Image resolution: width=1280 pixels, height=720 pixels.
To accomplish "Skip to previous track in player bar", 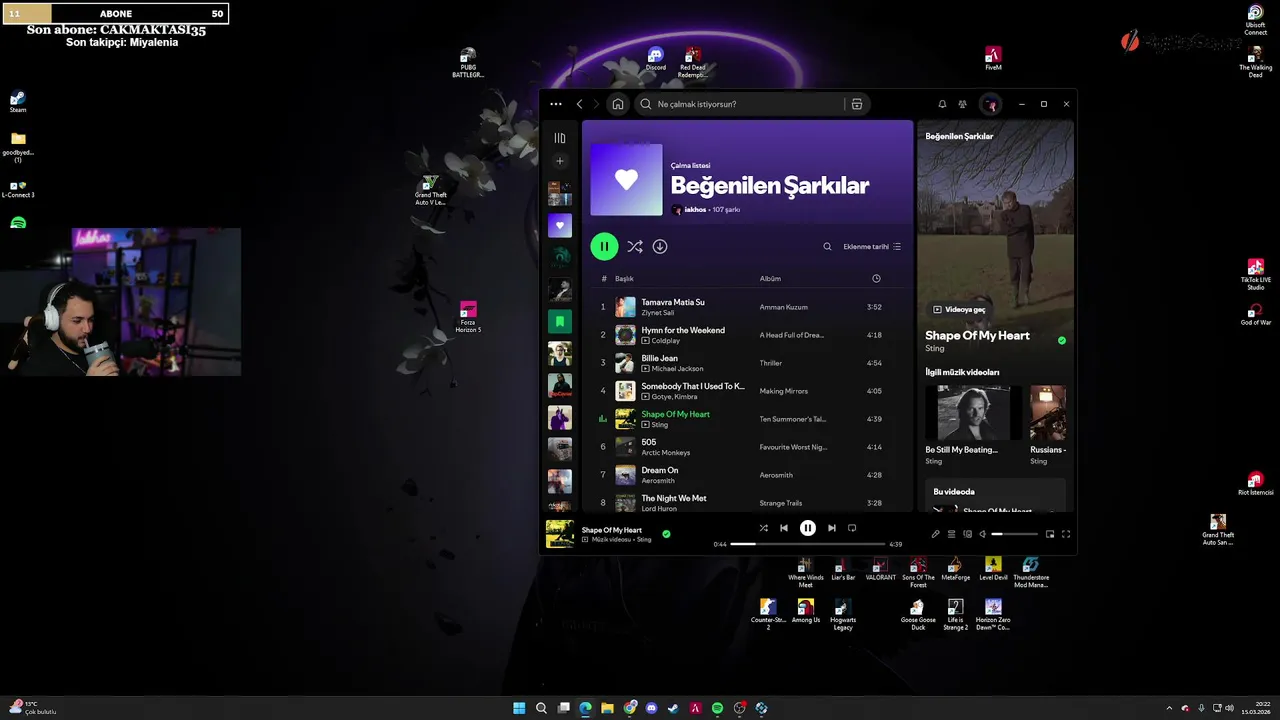I will 784,528.
